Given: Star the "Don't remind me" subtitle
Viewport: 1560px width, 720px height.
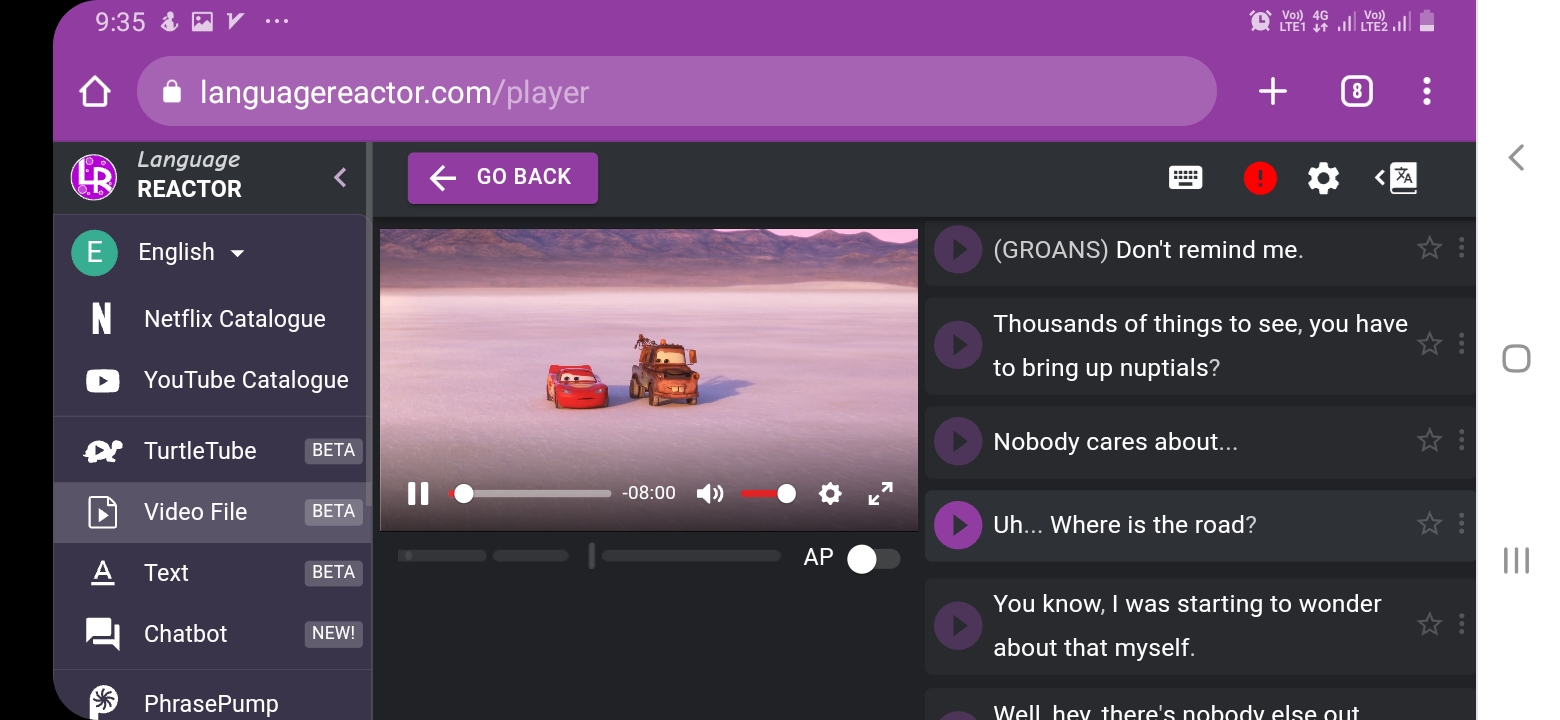Looking at the screenshot, I should 1430,248.
